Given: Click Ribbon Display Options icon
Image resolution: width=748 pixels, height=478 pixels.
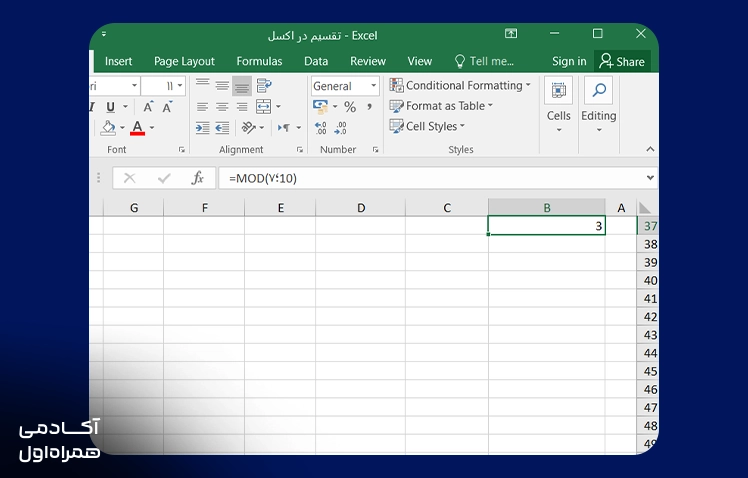Looking at the screenshot, I should (x=511, y=33).
